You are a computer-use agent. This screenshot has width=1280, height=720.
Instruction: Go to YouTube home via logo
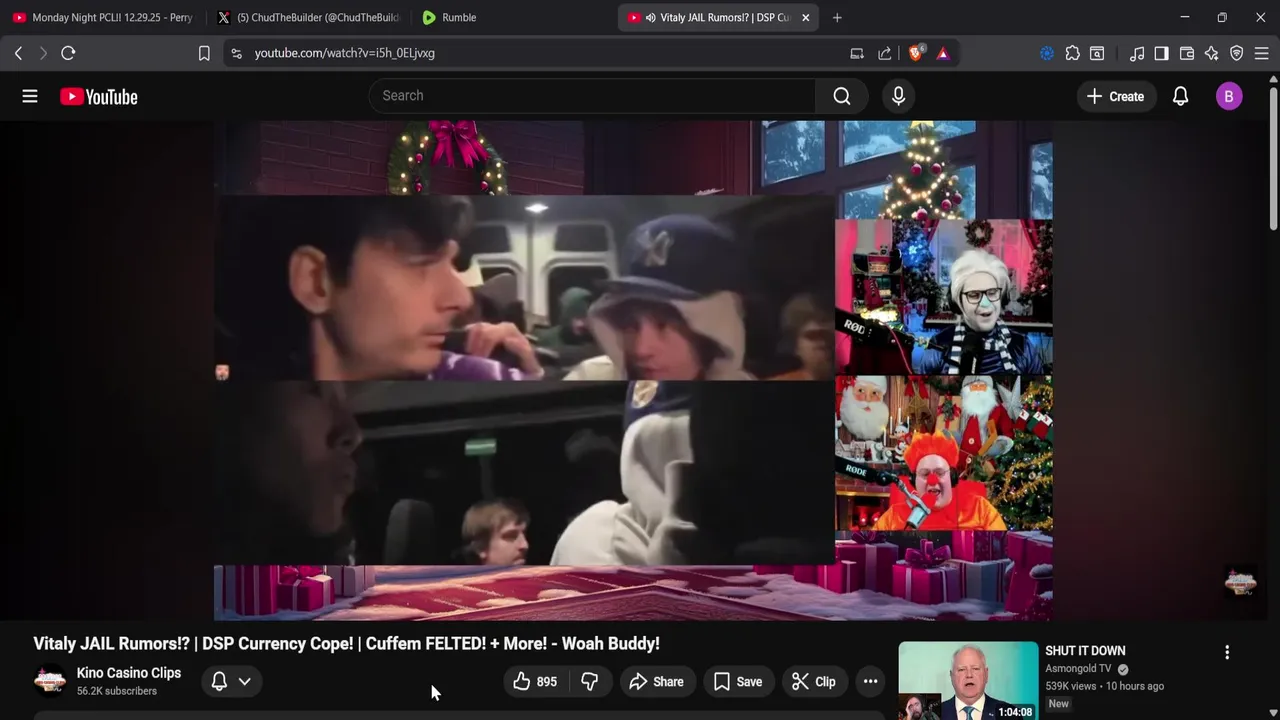(98, 96)
